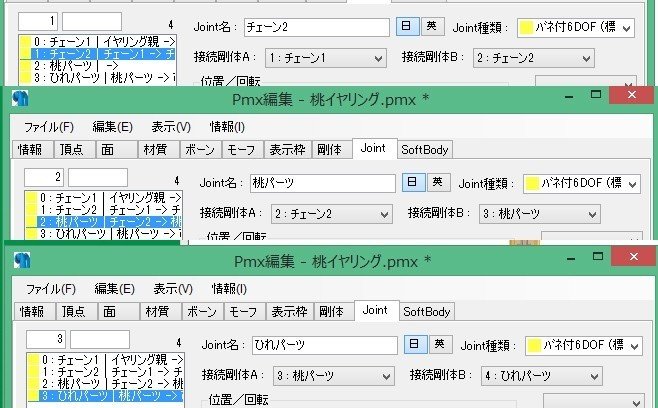Select row 1 : チェーン2 in the ひれパーツ window's list
Image resolution: width=658 pixels, height=408 pixels.
(x=105, y=372)
